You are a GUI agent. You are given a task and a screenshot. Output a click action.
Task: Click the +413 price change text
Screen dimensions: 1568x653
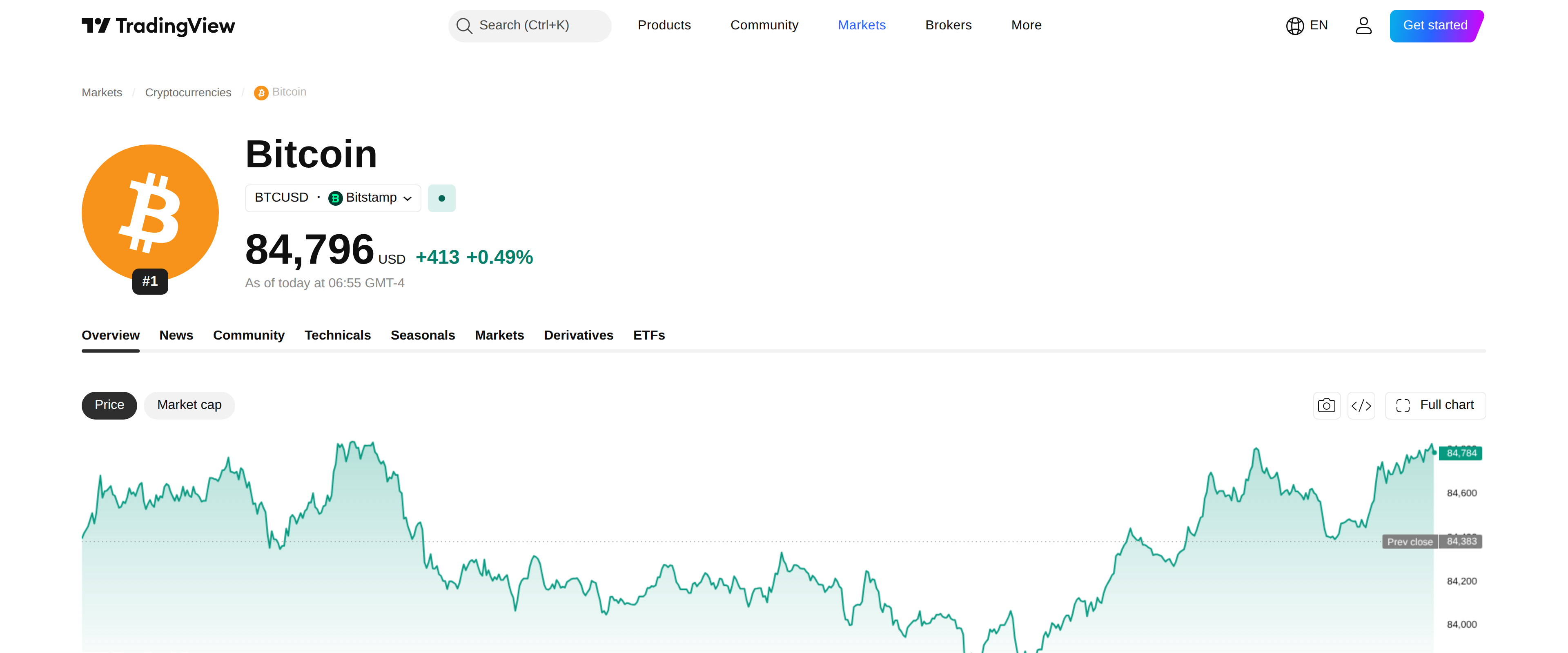coord(438,258)
